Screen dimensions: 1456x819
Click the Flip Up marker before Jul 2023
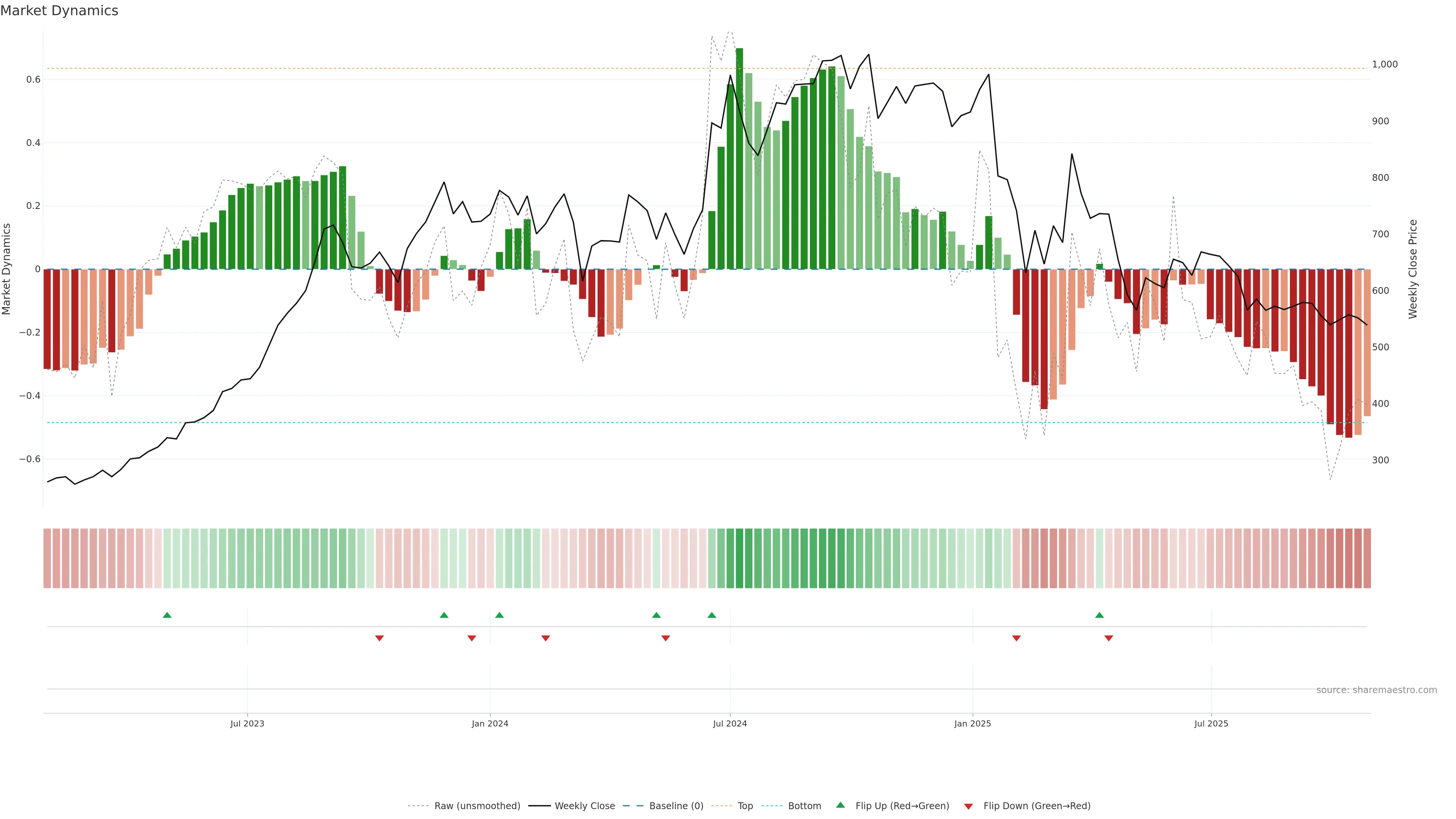tap(167, 615)
